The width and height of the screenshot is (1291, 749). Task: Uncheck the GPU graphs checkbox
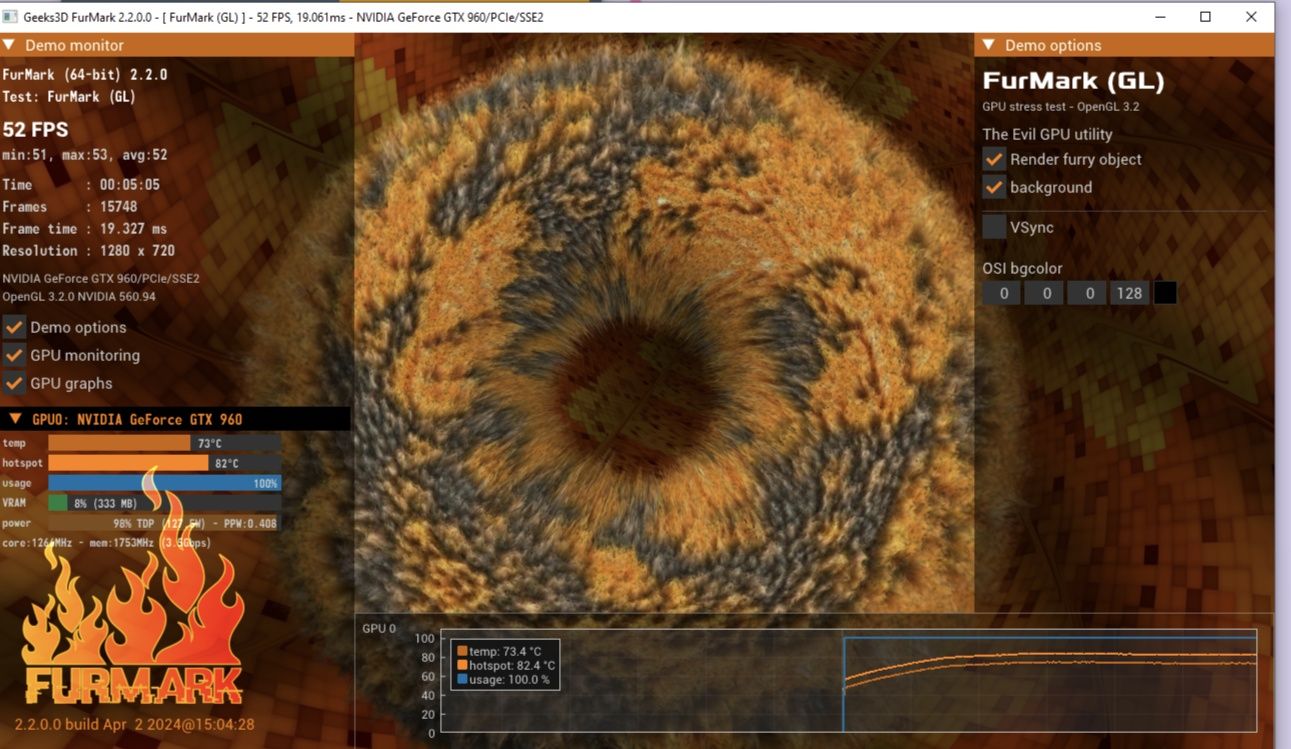(x=15, y=383)
